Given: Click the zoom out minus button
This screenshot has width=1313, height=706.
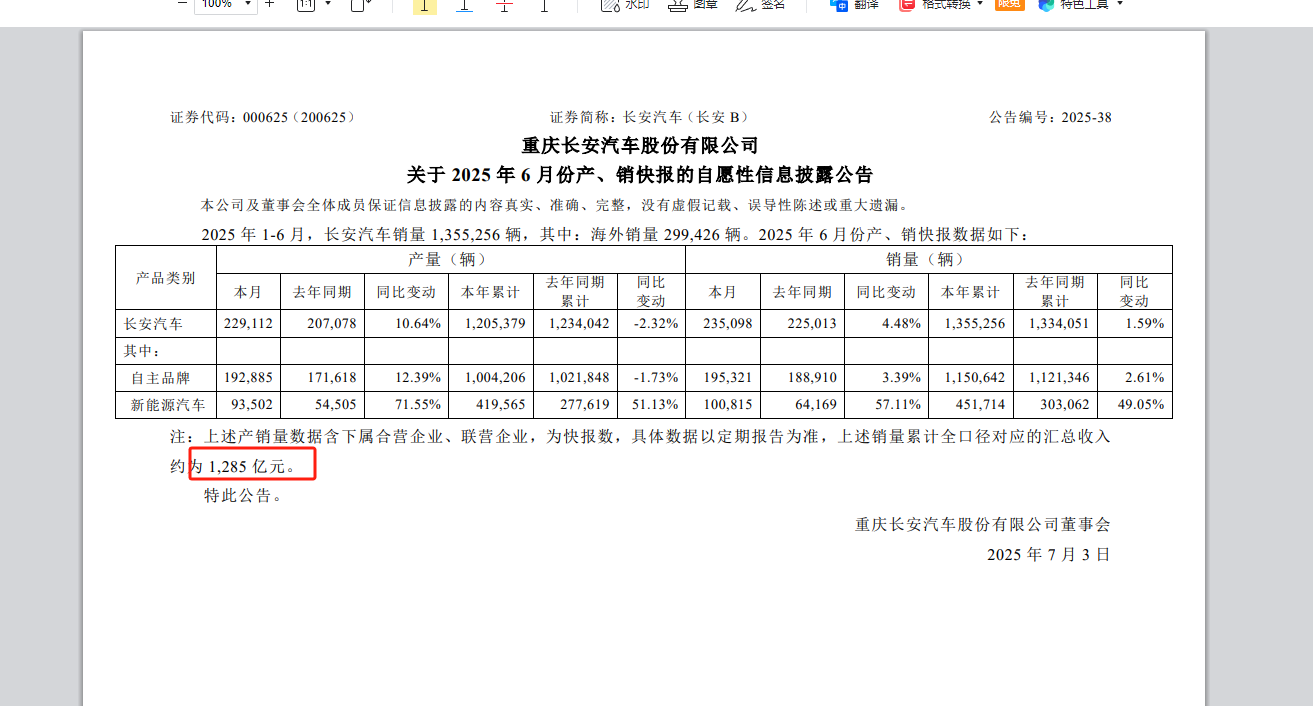Looking at the screenshot, I should click(x=181, y=4).
